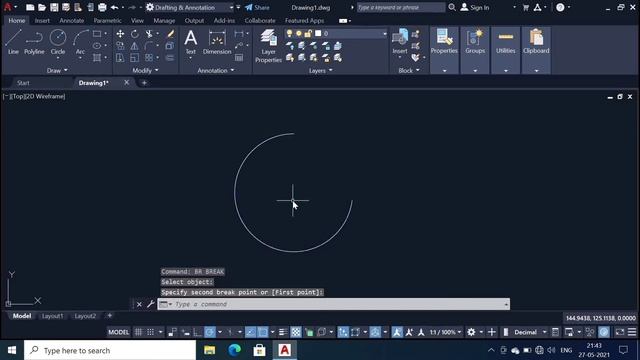Image resolution: width=640 pixels, height=360 pixels.
Task: Open the Utilities panel button
Action: [x=505, y=50]
